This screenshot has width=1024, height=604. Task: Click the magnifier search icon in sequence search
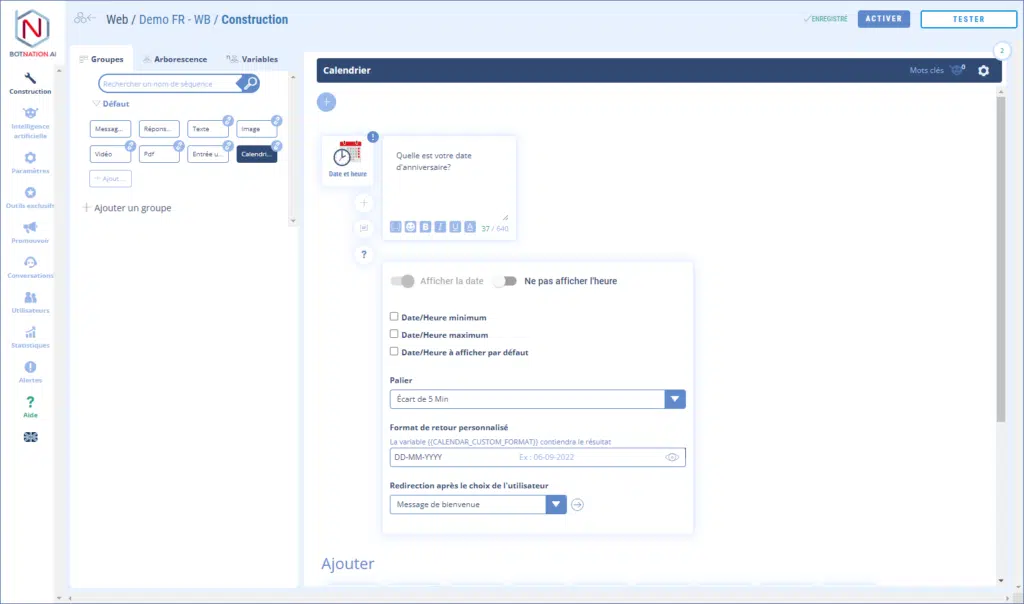coord(250,84)
